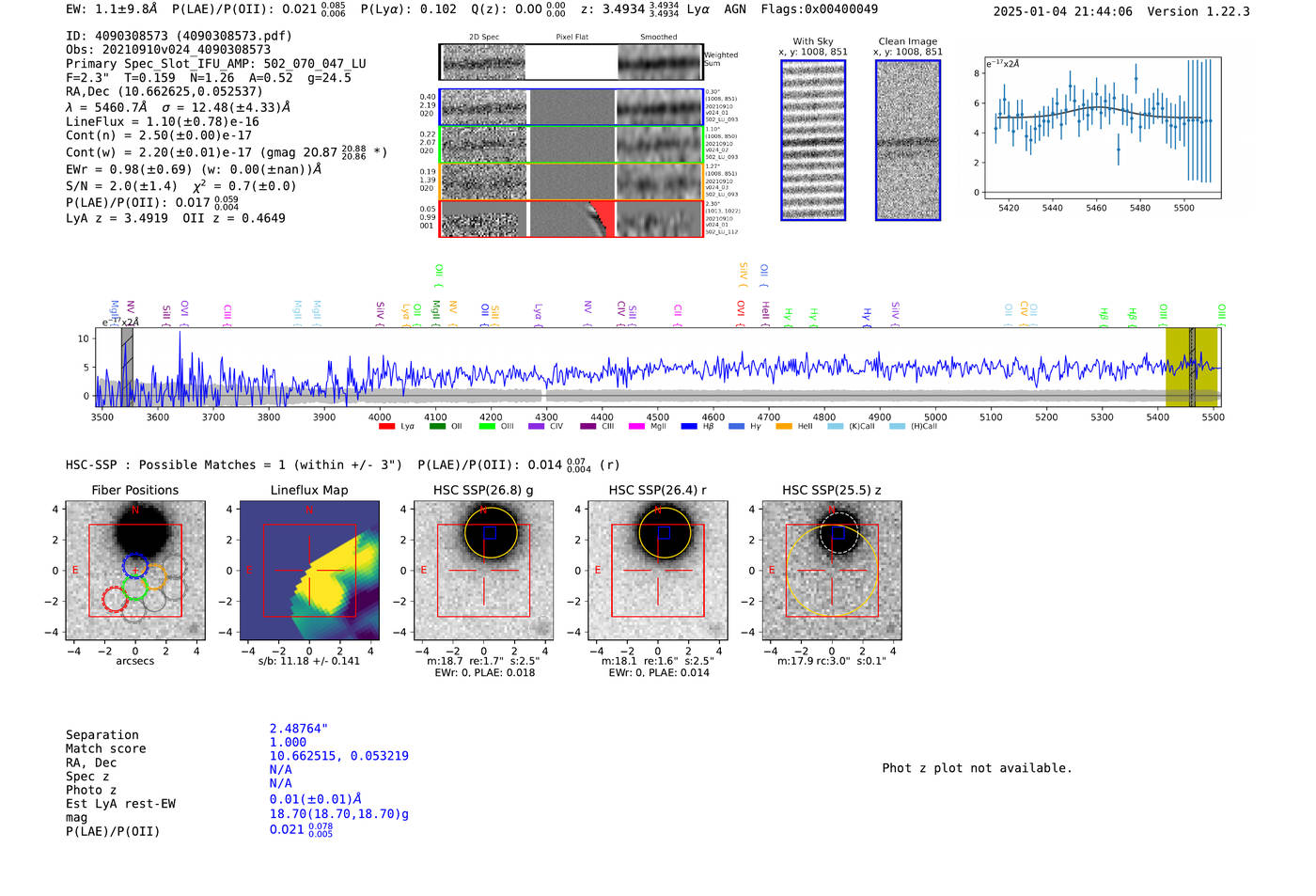The height and width of the screenshot is (896, 1316).
Task: Click the Version 1.22.3 label
Action: click(1198, 11)
